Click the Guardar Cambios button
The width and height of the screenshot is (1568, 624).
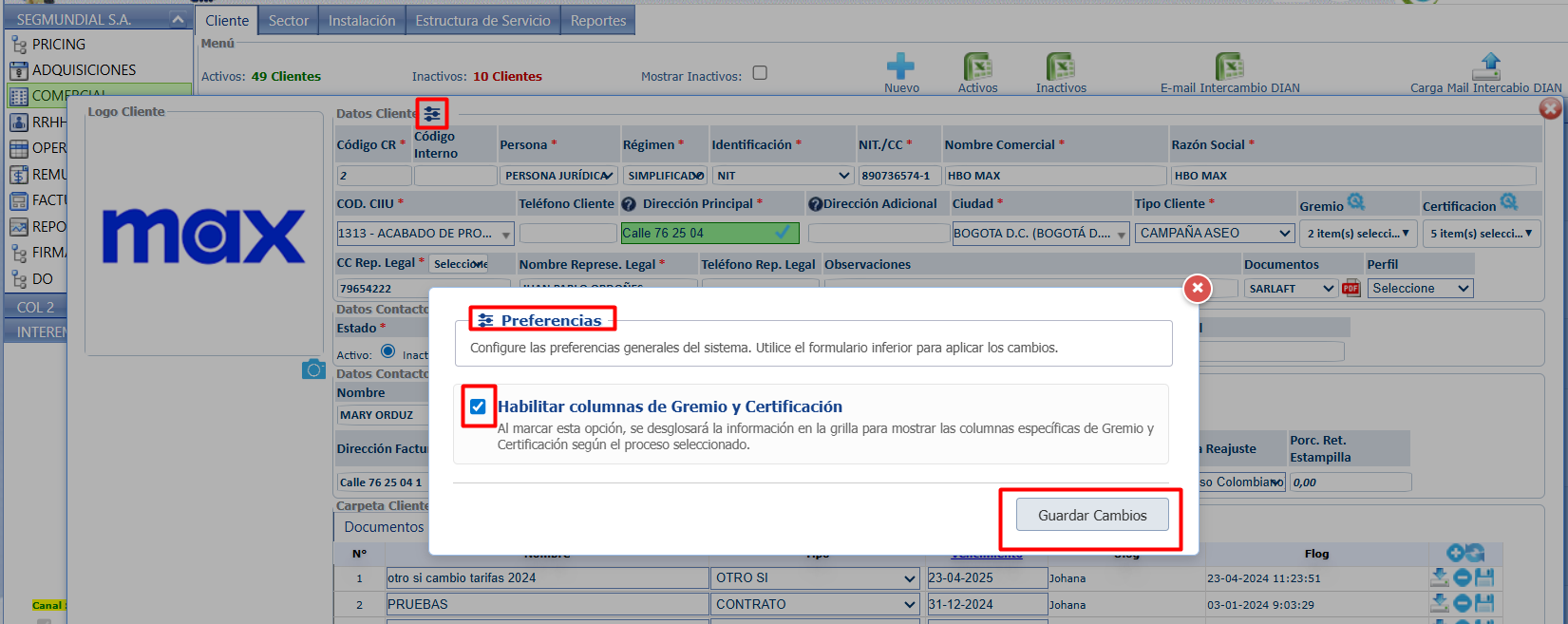1092,515
